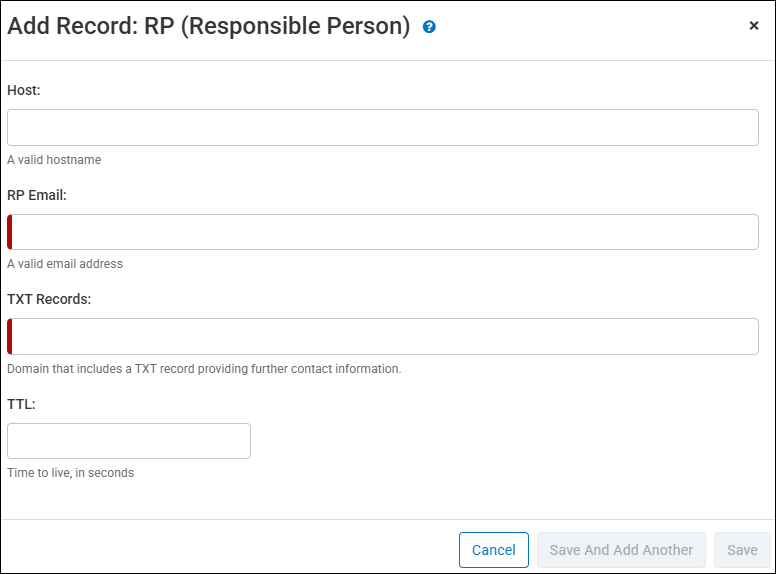Click the 'A valid email address' hint
Screen dimensions: 776x574
point(65,264)
